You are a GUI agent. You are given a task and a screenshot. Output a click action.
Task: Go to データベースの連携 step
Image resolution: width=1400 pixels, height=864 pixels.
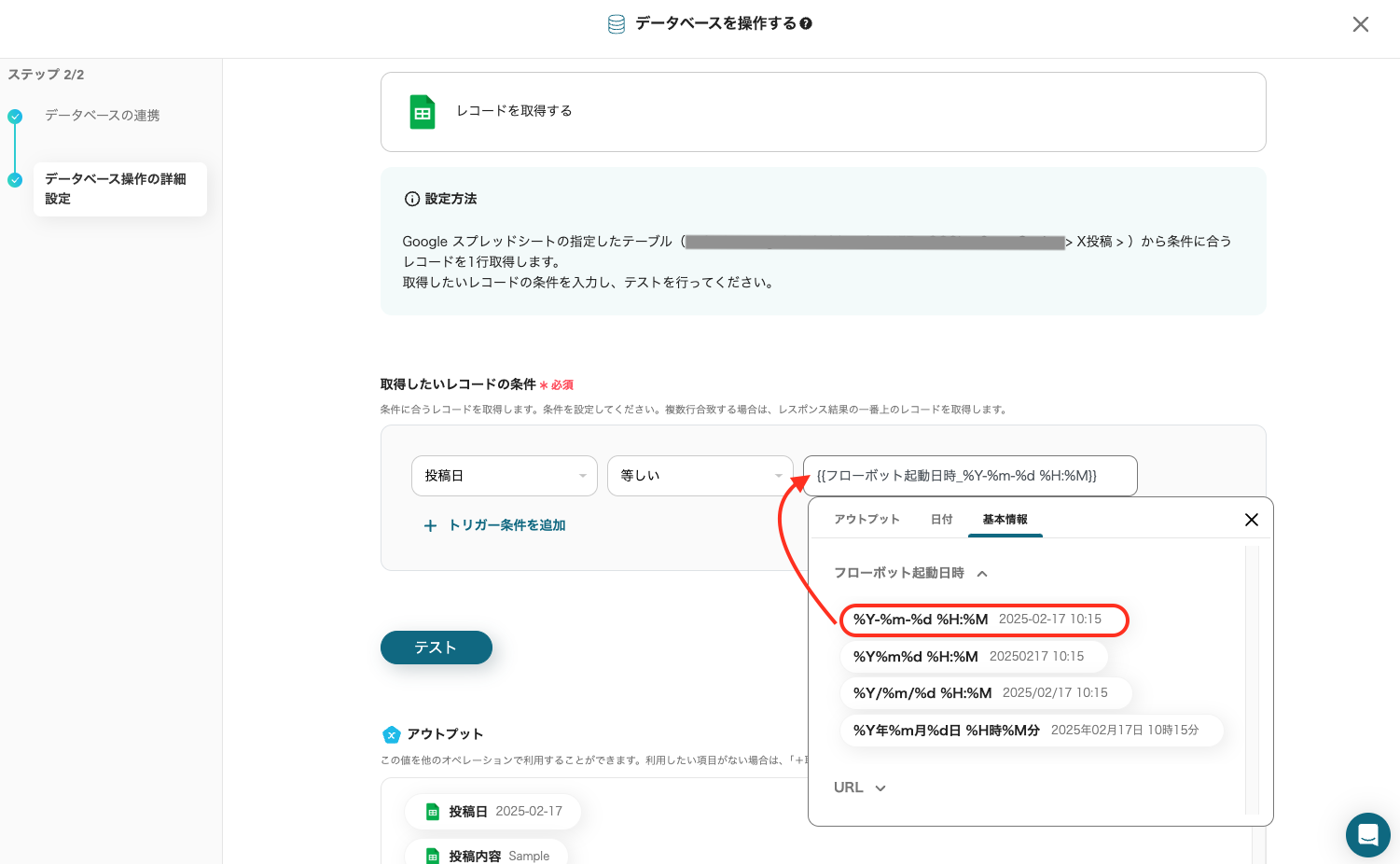coord(103,116)
